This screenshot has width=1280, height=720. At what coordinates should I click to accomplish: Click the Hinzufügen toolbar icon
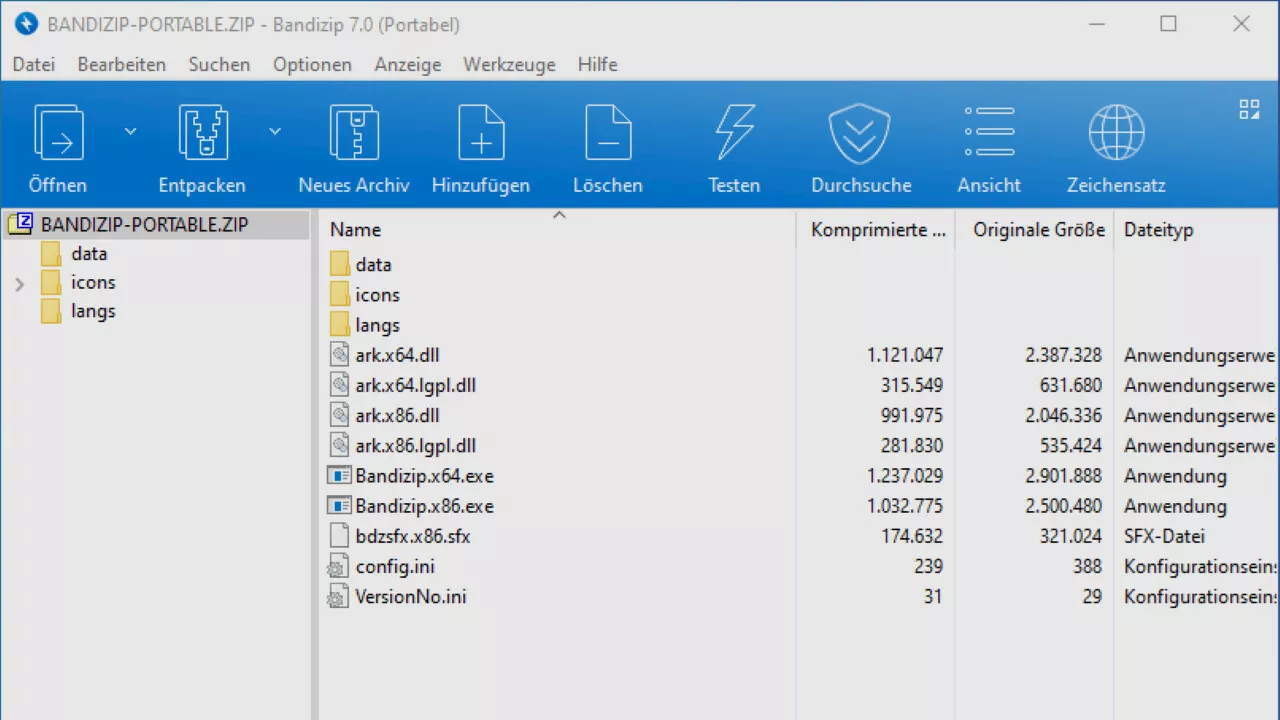(x=481, y=132)
